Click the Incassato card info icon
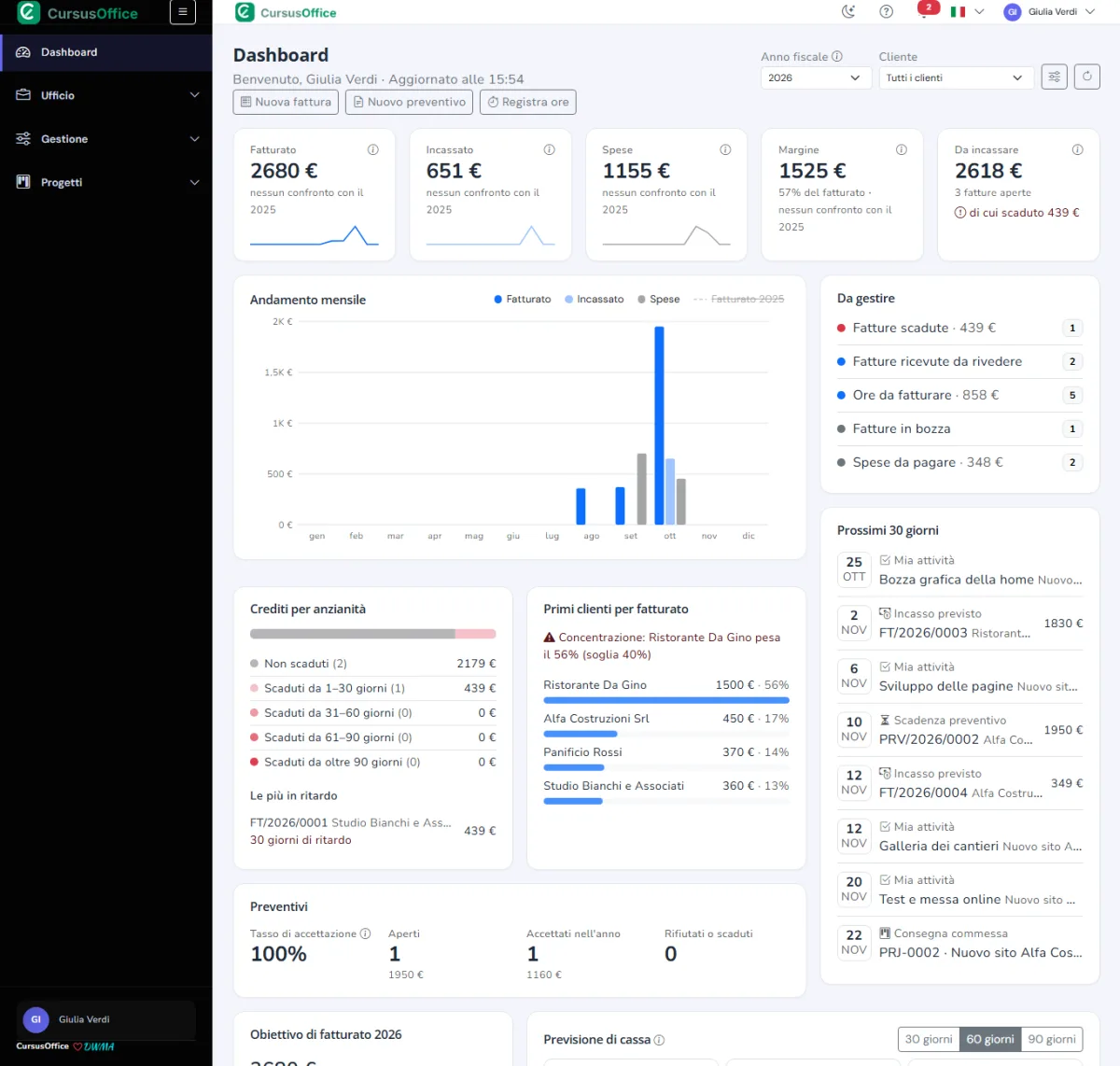This screenshot has width=1120, height=1066. [x=550, y=149]
